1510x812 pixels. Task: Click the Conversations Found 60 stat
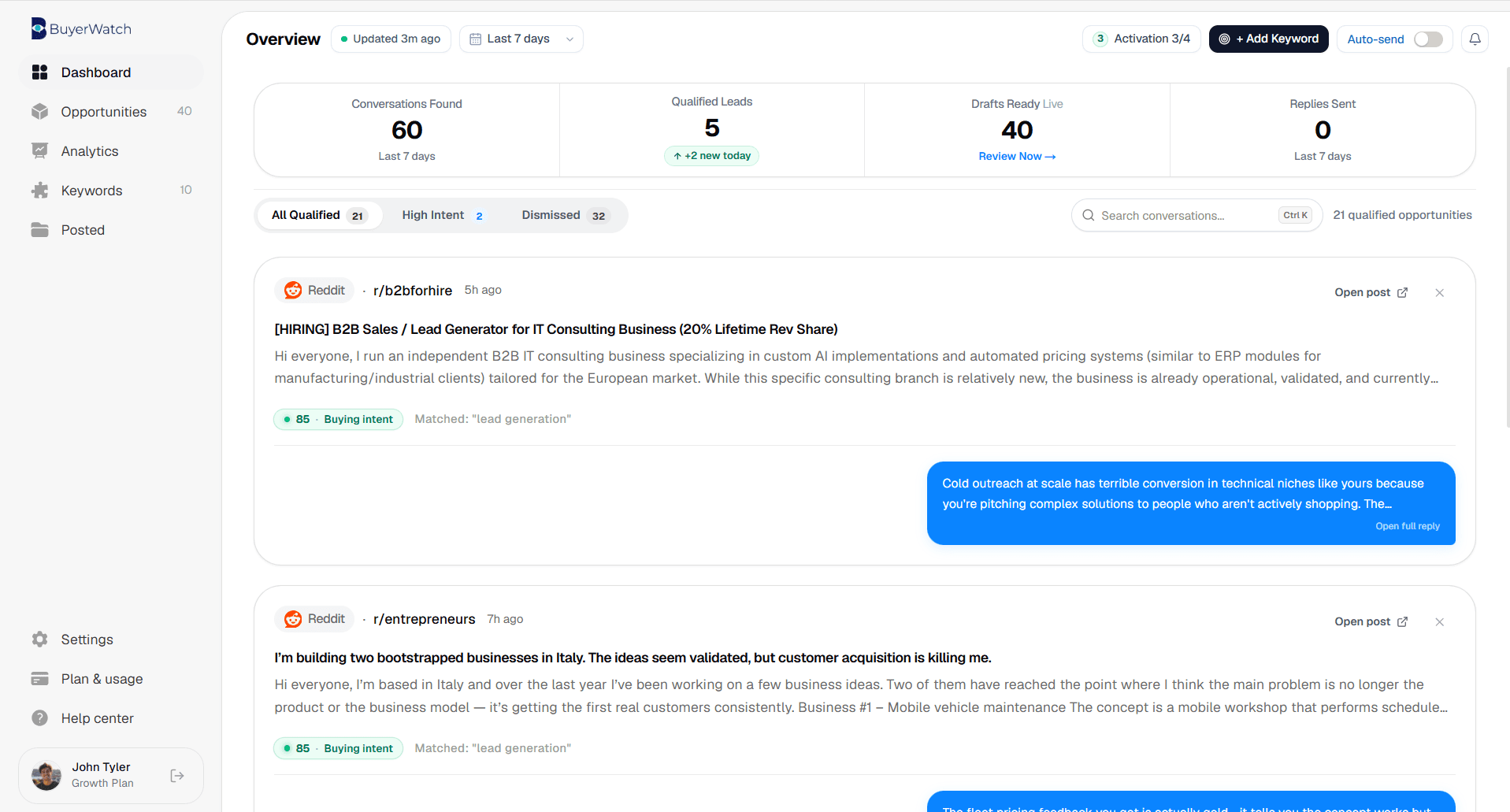406,130
